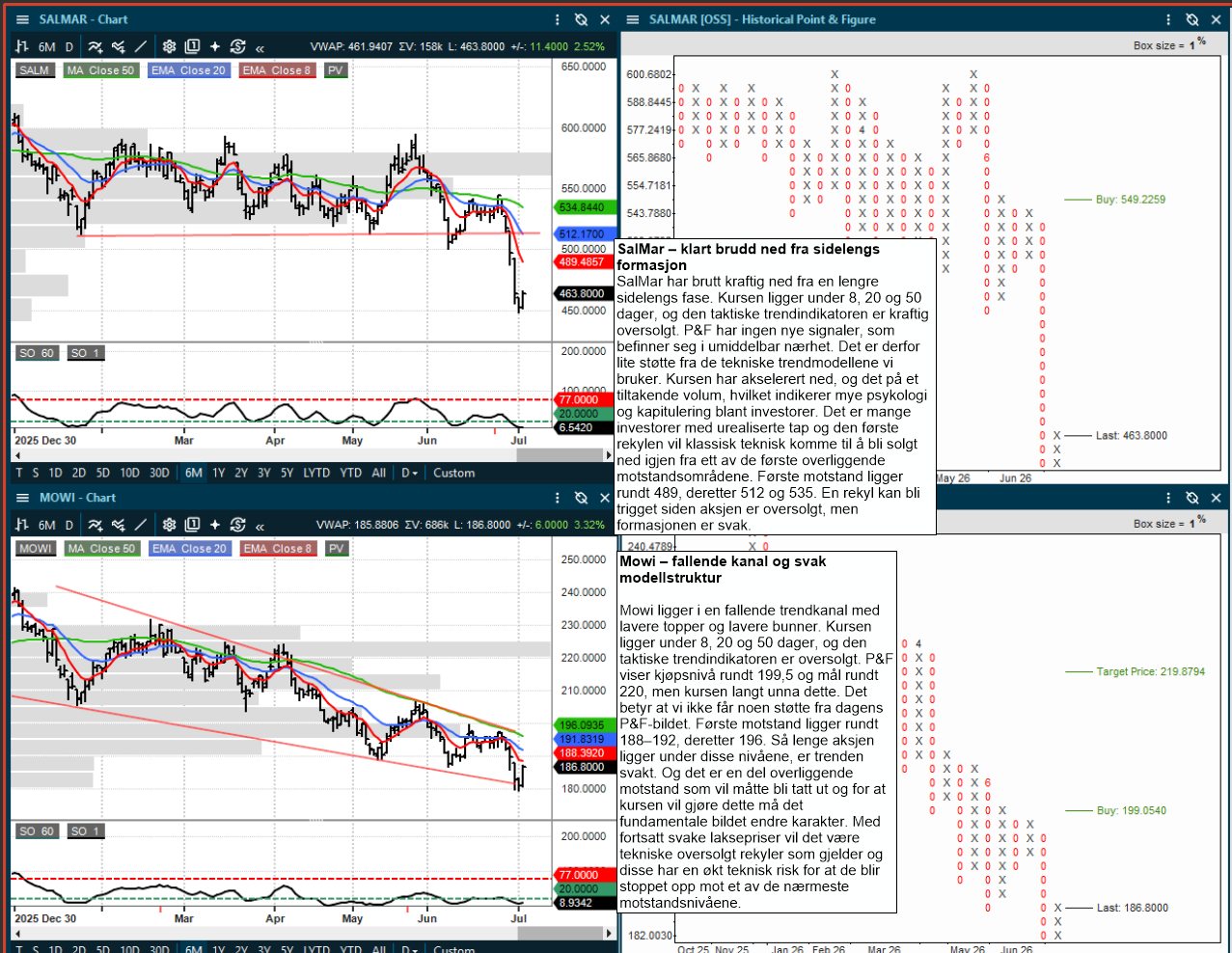The height and width of the screenshot is (953, 1232).
Task: Add indicator icon in MOWI chart toolbar
Action: [95, 525]
